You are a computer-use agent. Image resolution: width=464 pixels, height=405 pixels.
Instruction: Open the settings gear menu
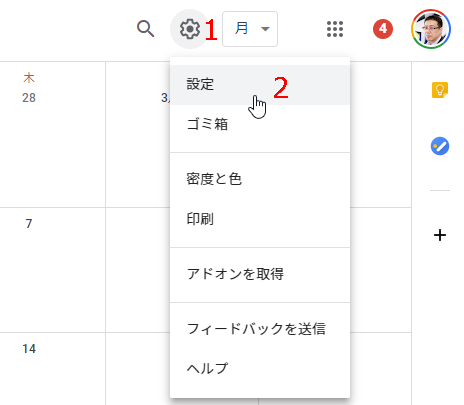click(x=190, y=29)
